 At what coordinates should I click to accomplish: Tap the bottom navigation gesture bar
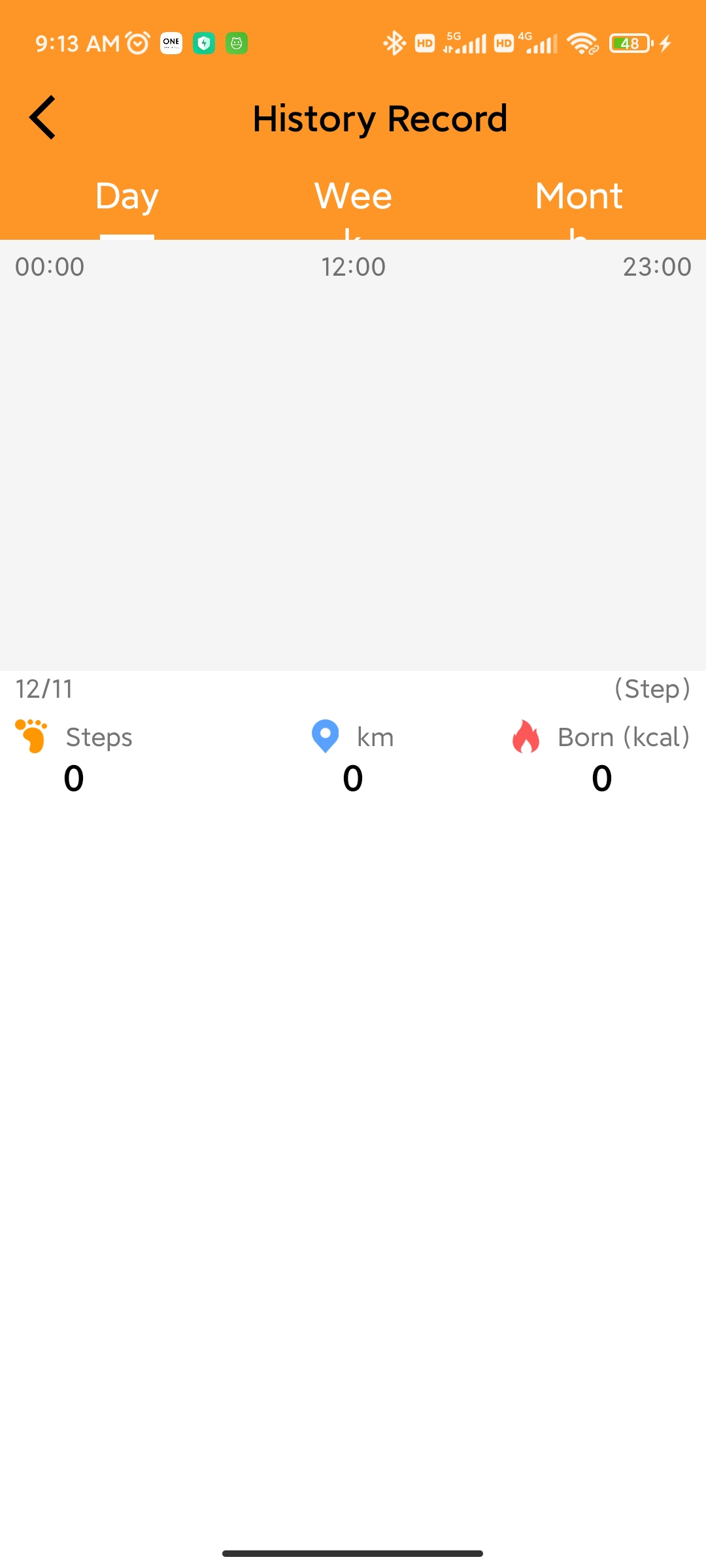(353, 1553)
